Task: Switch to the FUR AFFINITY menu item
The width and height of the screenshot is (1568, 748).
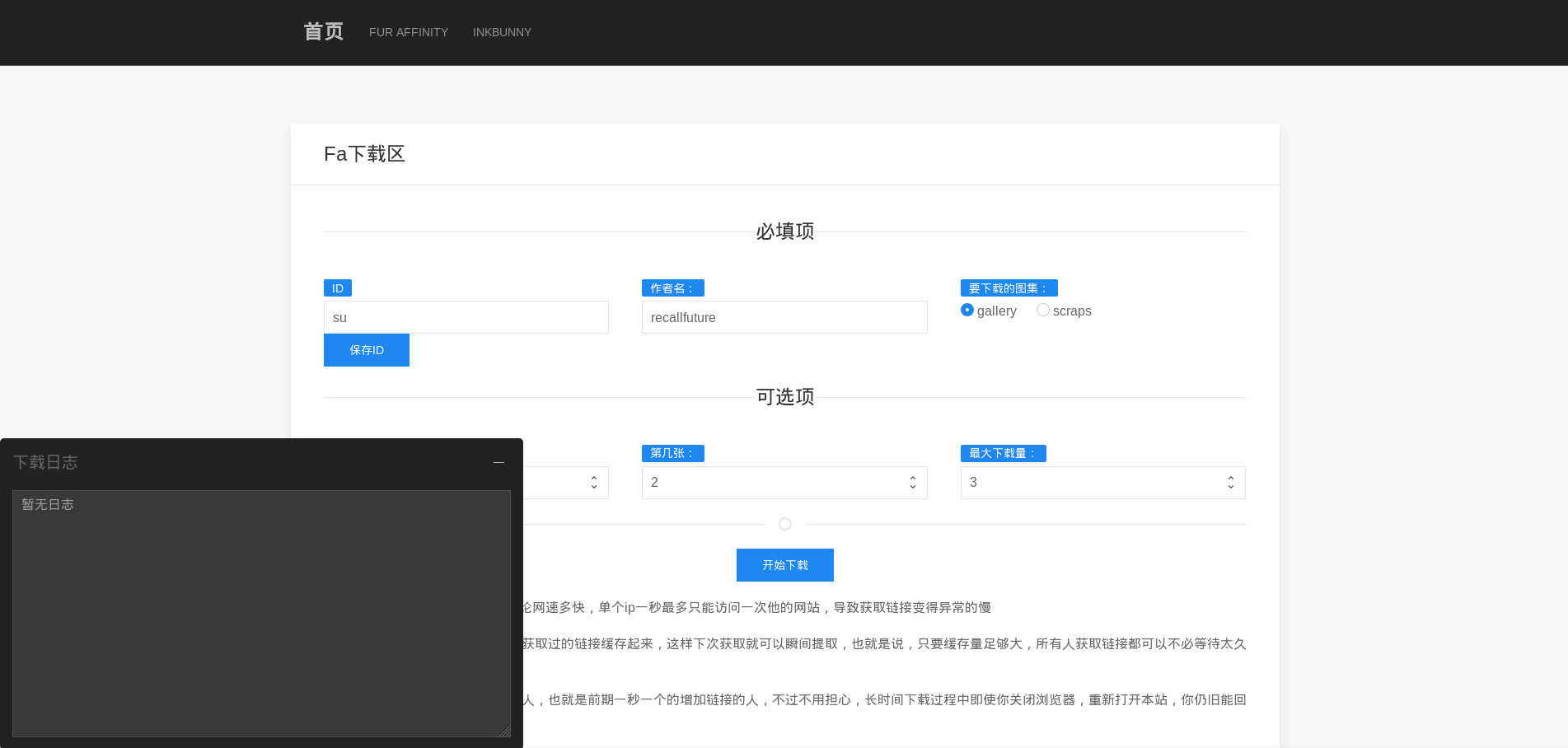Action: coord(409,32)
